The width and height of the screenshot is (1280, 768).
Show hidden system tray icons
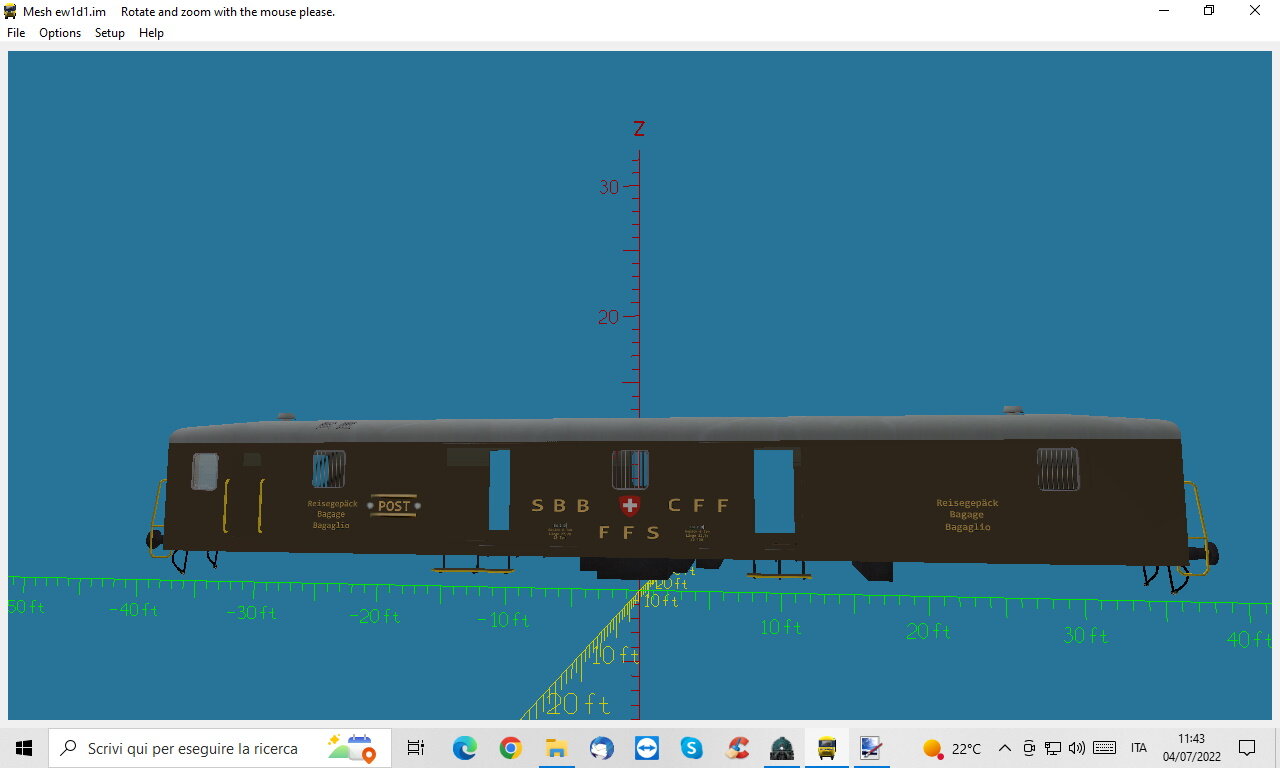click(1005, 748)
